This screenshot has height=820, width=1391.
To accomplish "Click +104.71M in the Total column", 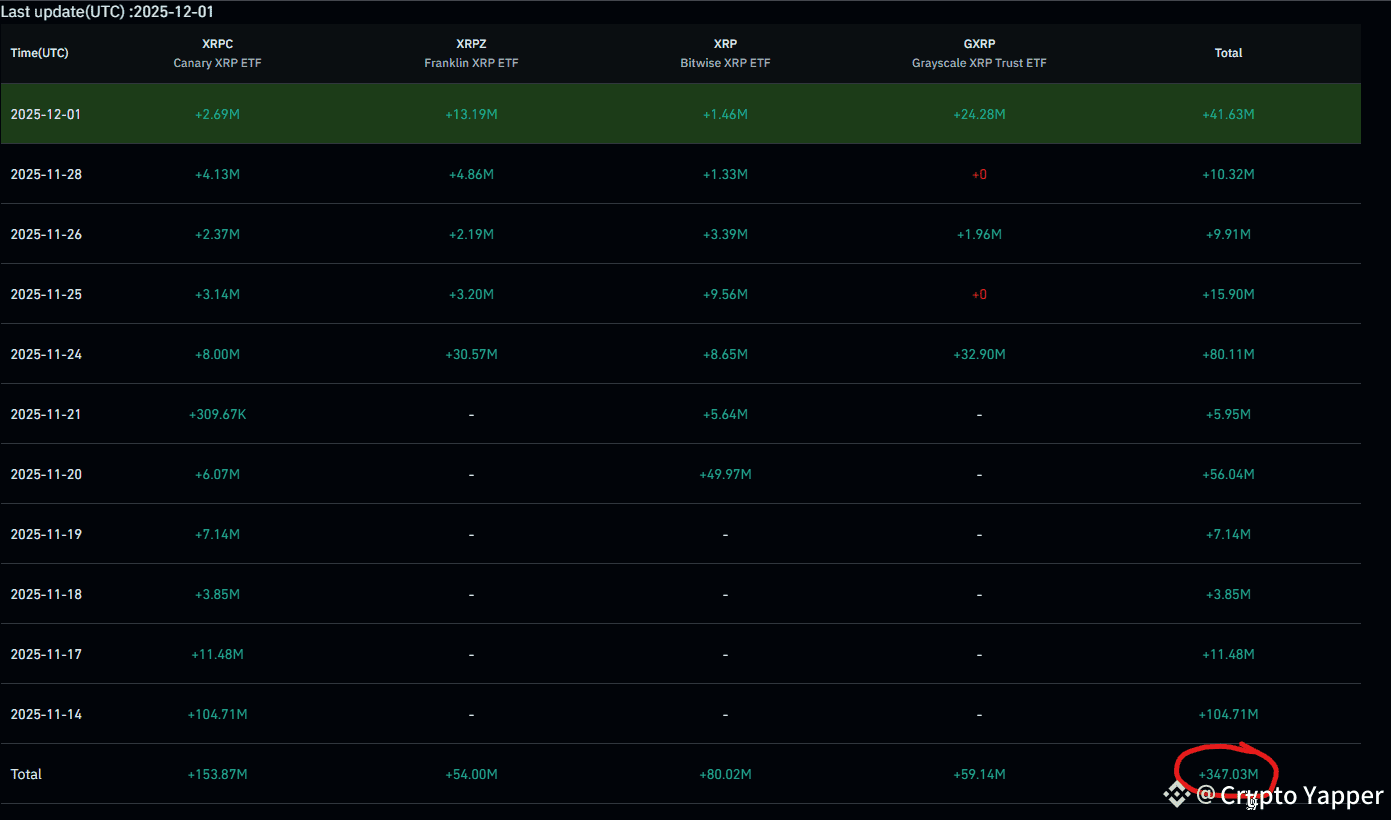I will 1228,714.
